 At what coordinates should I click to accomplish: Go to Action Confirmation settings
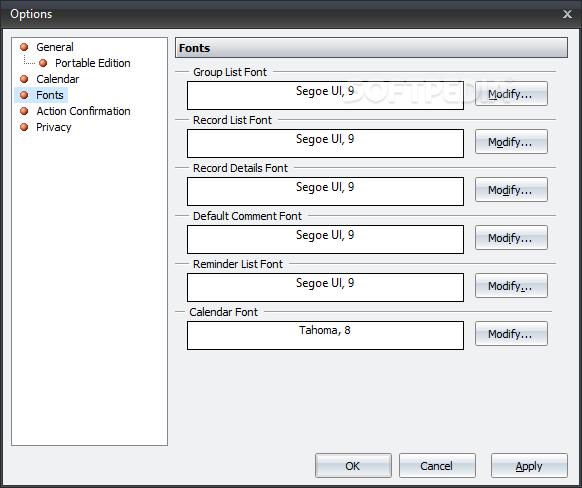(83, 111)
